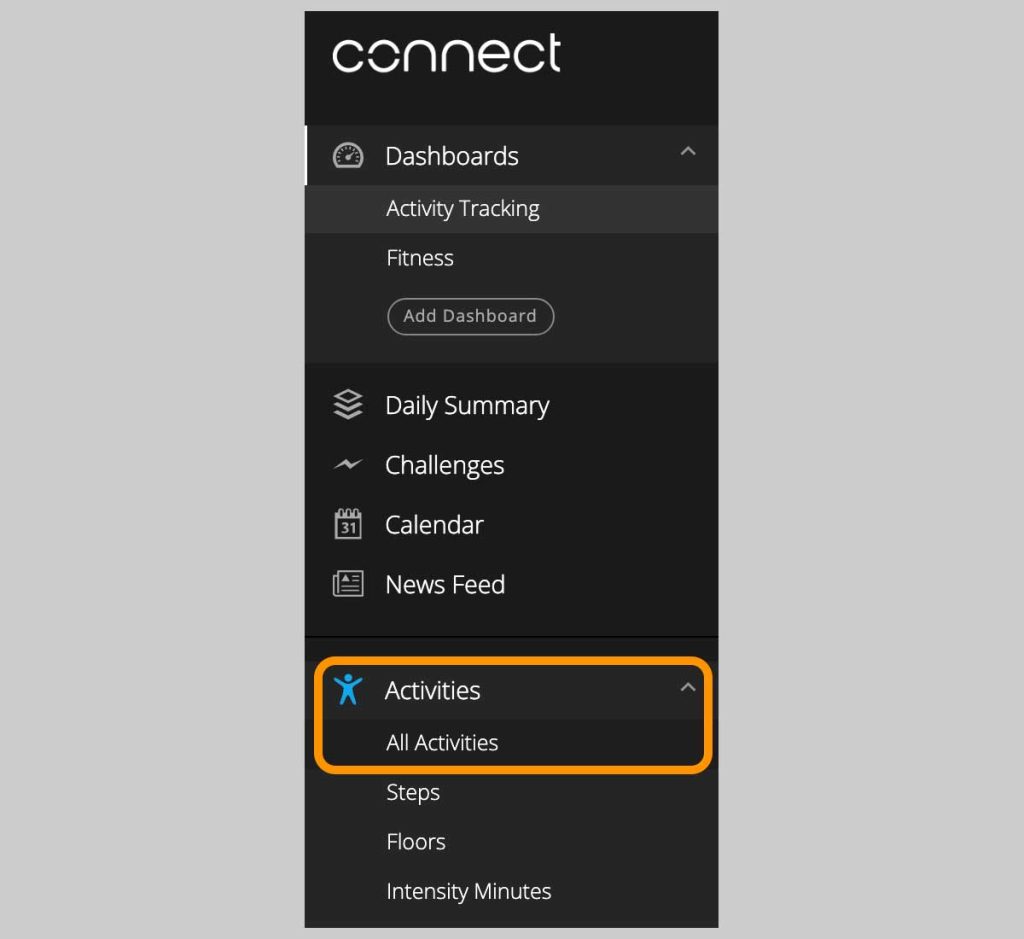Select All Activities in the sidebar
The image size is (1024, 939).
point(442,743)
